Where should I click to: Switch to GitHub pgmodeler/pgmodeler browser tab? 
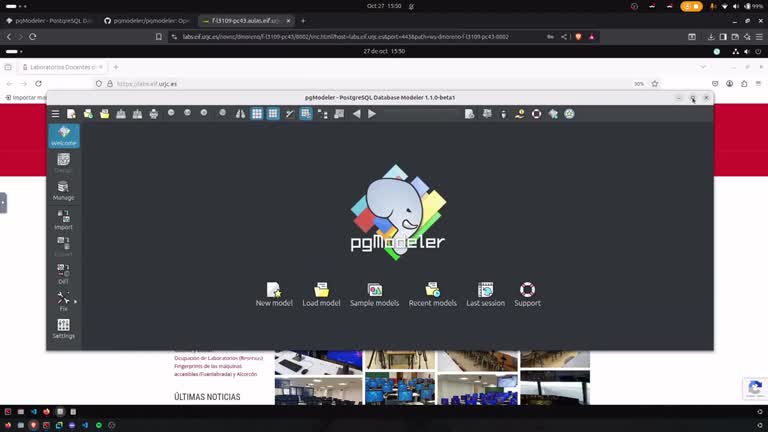(147, 21)
